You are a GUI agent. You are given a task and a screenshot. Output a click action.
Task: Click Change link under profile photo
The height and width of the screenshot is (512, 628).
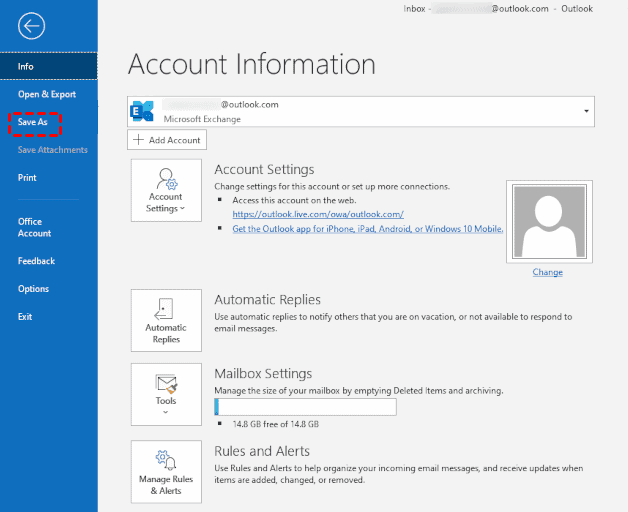click(547, 272)
